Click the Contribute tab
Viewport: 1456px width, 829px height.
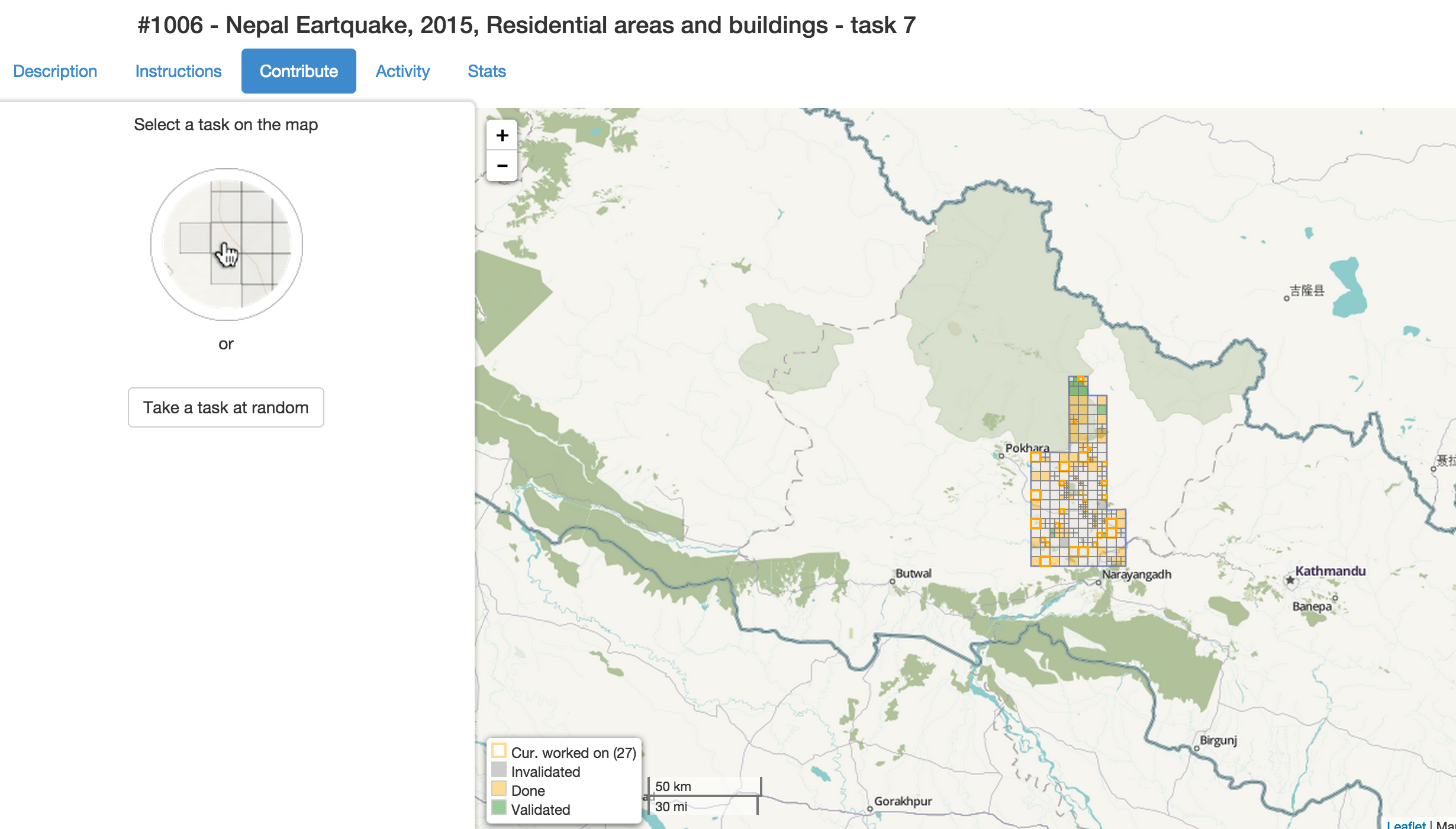tap(297, 71)
